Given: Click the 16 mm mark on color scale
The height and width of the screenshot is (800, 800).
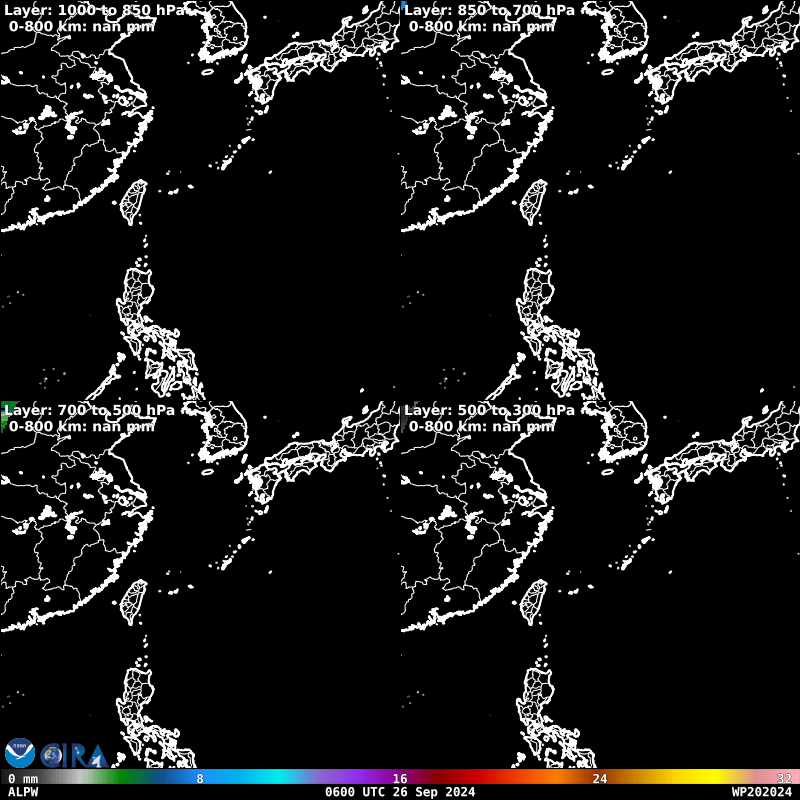Looking at the screenshot, I should (400, 778).
